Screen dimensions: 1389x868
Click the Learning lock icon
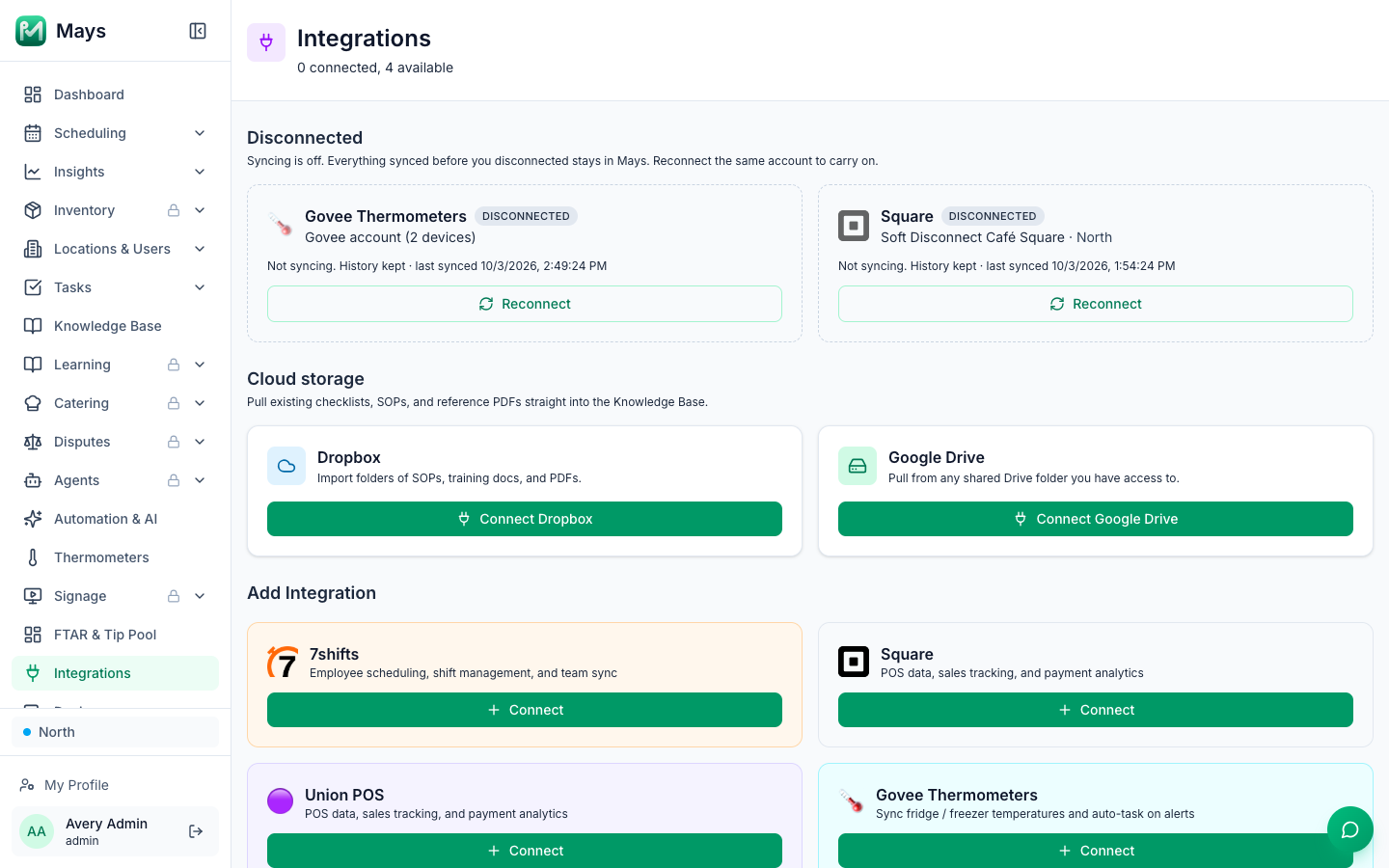[x=174, y=365]
